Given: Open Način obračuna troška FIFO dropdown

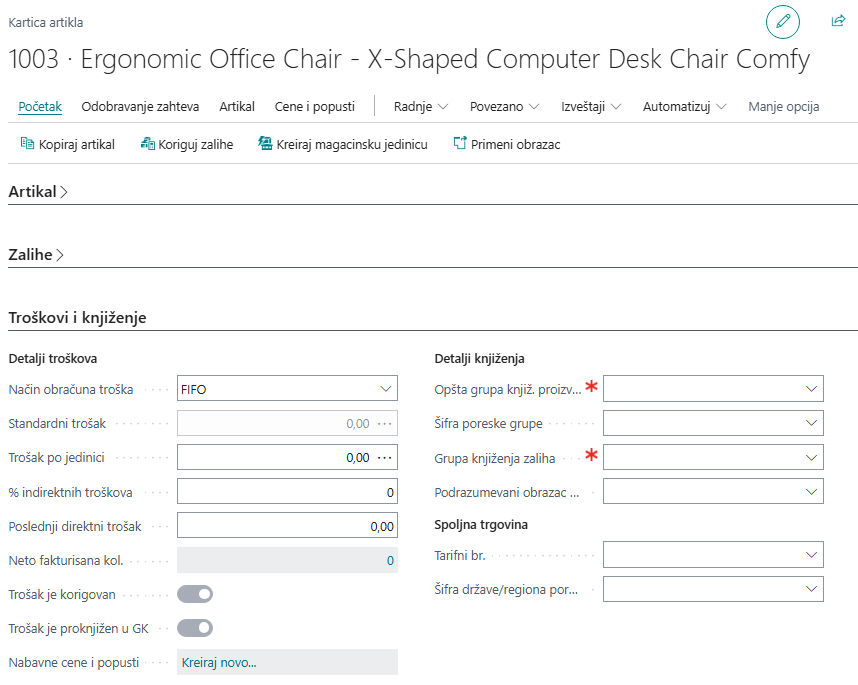Looking at the screenshot, I should [x=386, y=389].
